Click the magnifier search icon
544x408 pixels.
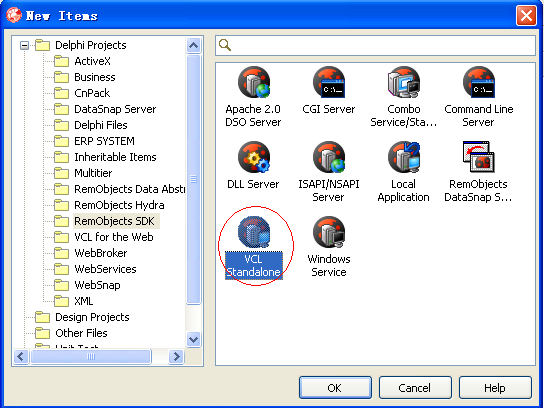tap(225, 45)
